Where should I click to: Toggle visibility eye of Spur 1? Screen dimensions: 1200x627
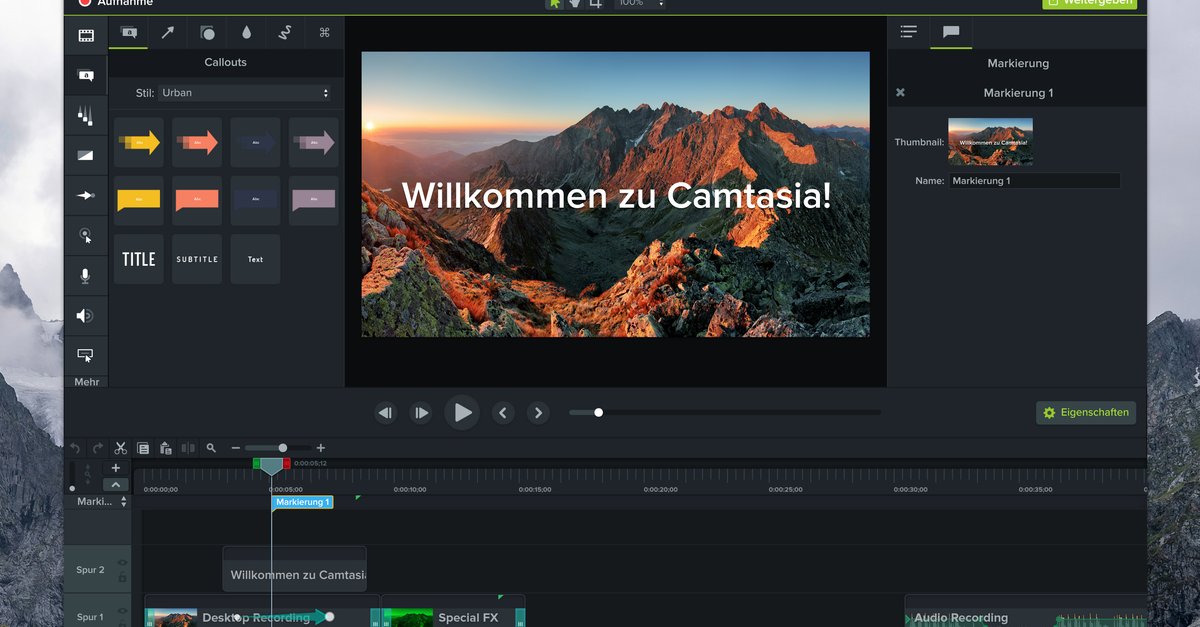(x=123, y=610)
